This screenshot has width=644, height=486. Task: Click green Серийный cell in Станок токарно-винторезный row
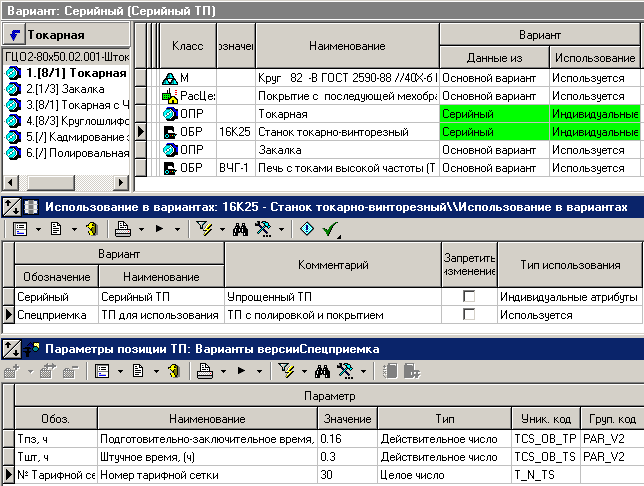point(494,132)
